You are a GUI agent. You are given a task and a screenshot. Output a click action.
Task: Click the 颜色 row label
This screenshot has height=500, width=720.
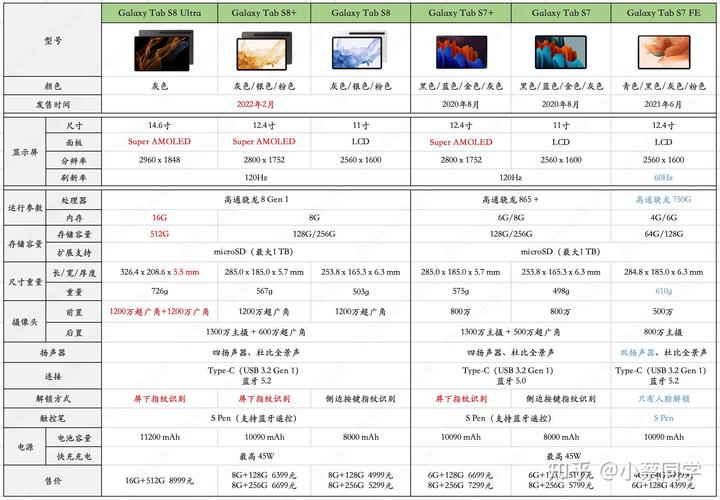(53, 86)
